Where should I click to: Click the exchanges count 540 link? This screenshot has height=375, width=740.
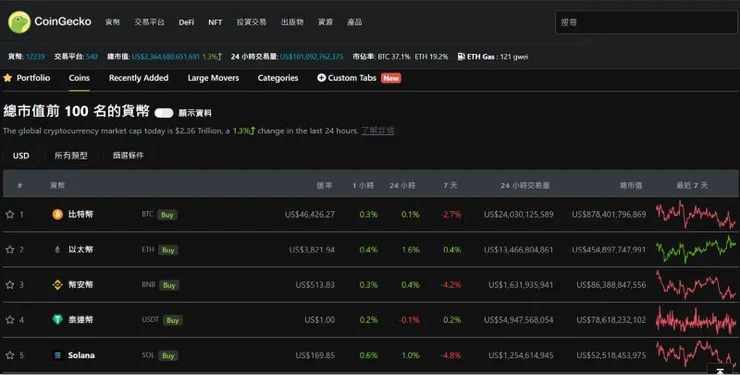click(92, 57)
